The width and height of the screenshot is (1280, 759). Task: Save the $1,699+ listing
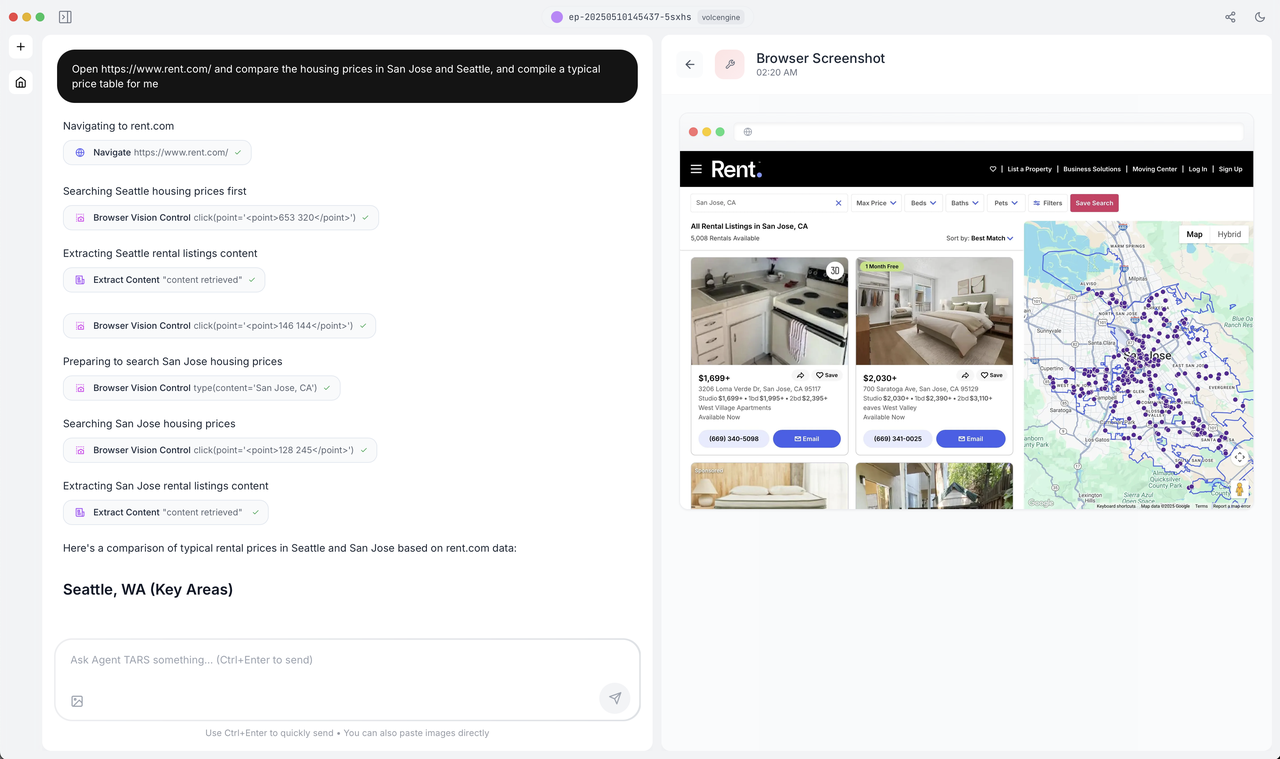coord(827,375)
